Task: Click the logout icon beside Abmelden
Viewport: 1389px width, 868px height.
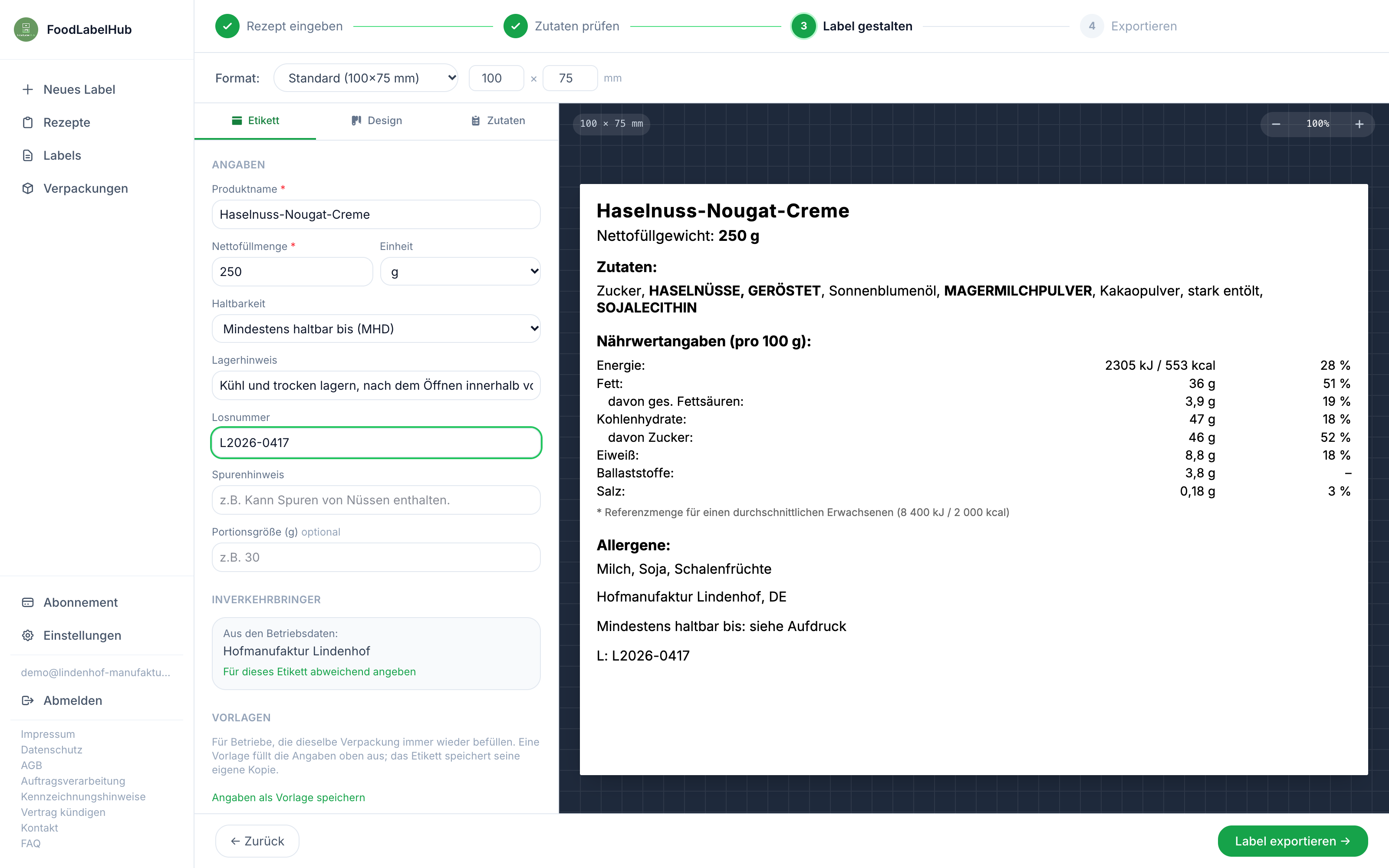Action: [27, 700]
